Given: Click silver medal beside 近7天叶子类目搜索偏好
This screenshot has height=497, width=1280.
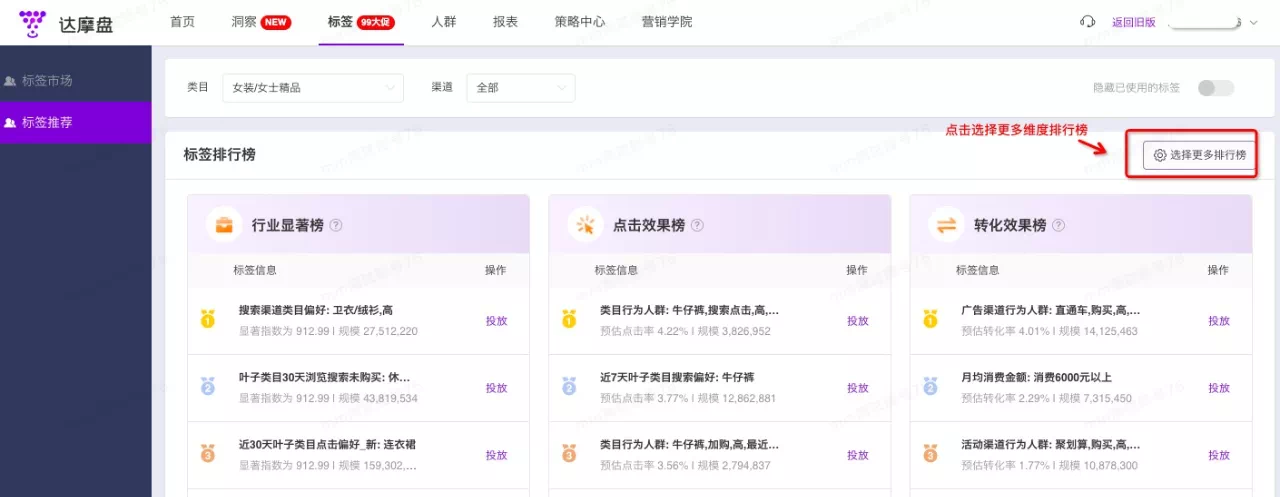Looking at the screenshot, I should pos(569,387).
